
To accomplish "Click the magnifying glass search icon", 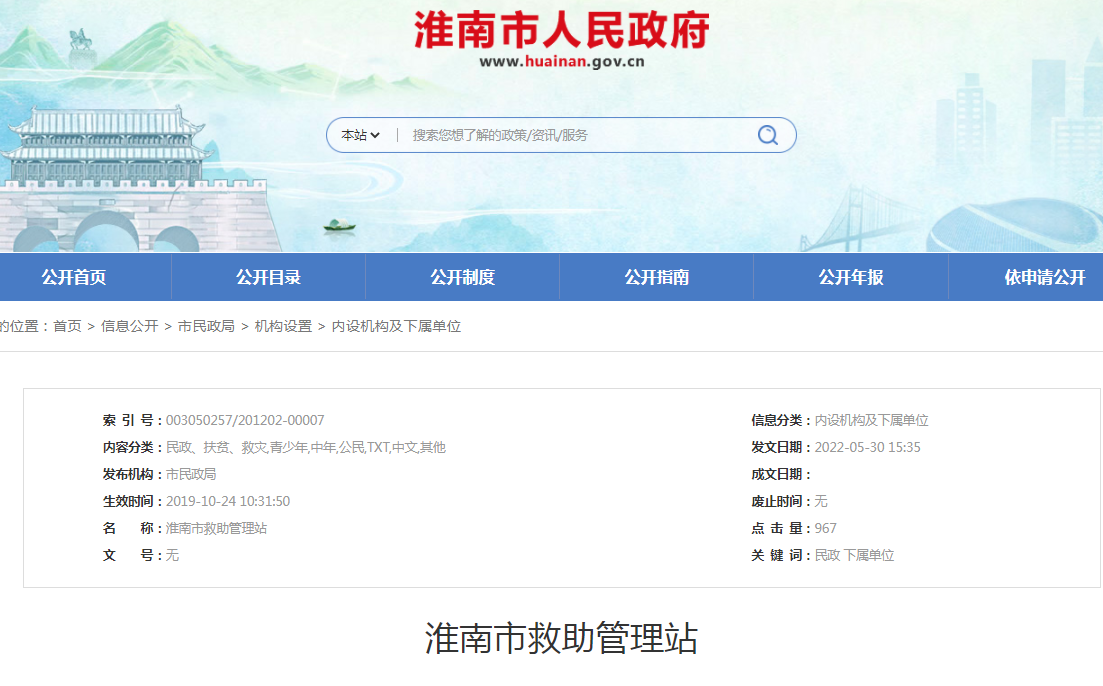I will point(767,134).
